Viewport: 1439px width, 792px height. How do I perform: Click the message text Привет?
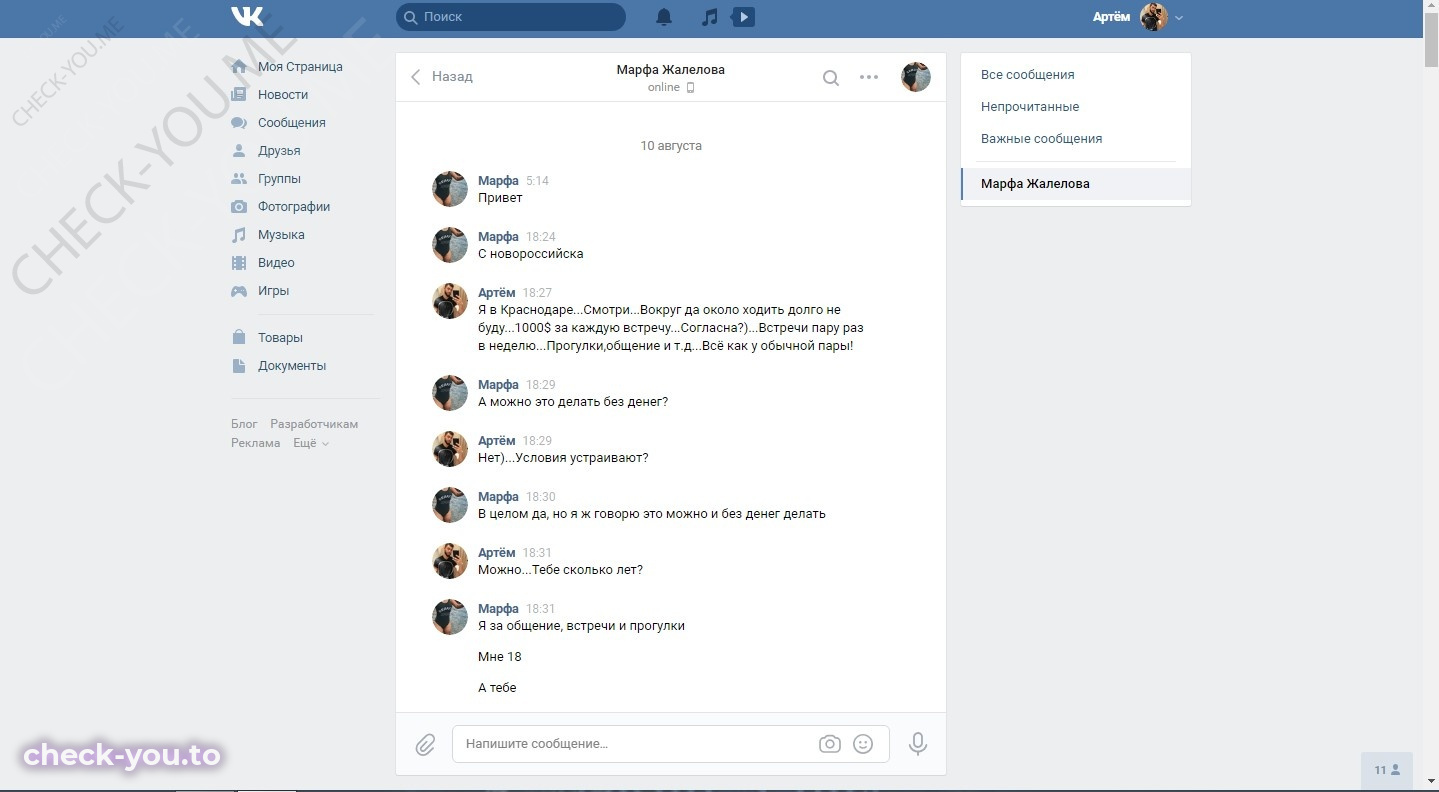point(500,198)
